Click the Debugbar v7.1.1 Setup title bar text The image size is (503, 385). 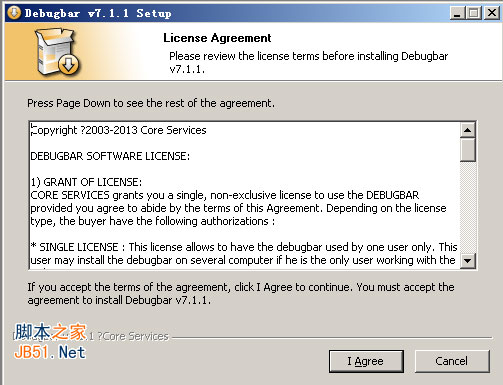(x=98, y=13)
